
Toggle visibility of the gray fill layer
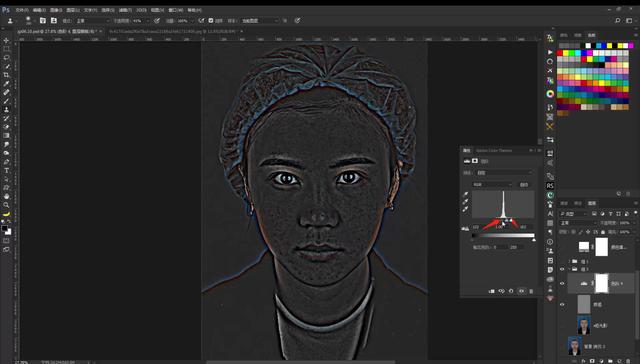click(x=562, y=304)
